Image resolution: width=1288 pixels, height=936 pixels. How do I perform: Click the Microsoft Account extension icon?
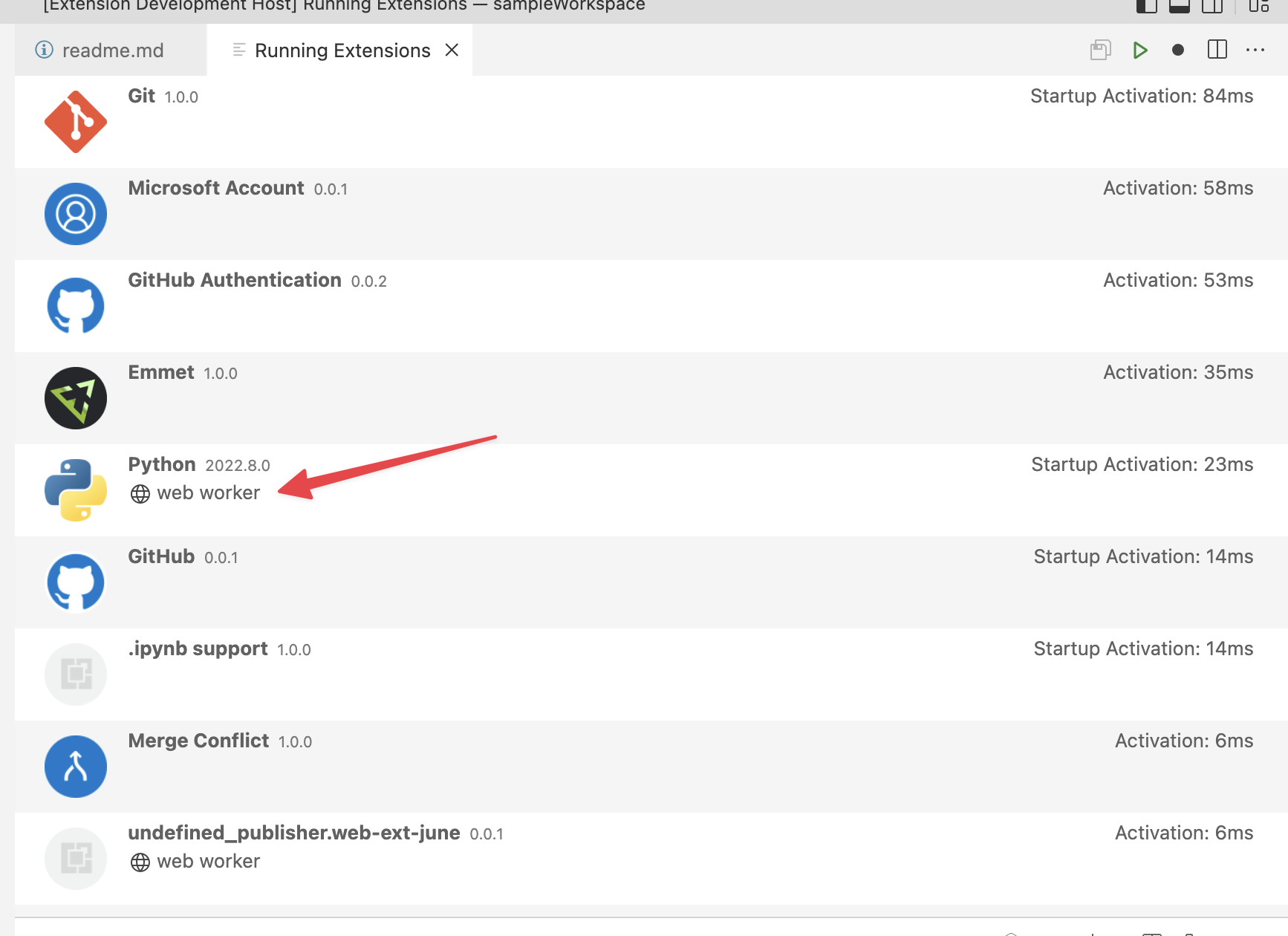pos(75,213)
